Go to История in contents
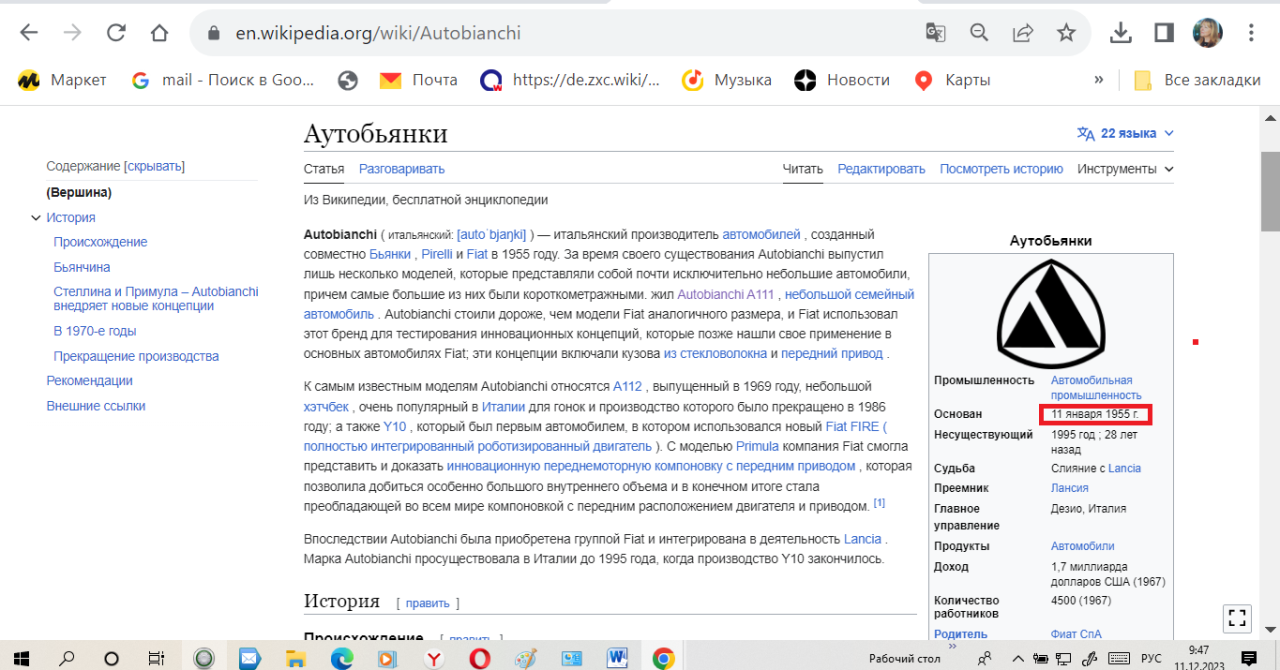This screenshot has height=670, width=1280. pos(71,217)
